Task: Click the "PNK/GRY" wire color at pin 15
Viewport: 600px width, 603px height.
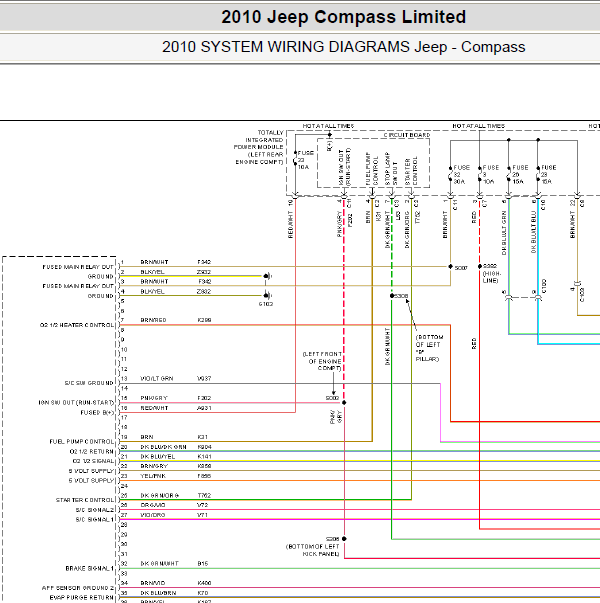Action: pyautogui.click(x=154, y=398)
